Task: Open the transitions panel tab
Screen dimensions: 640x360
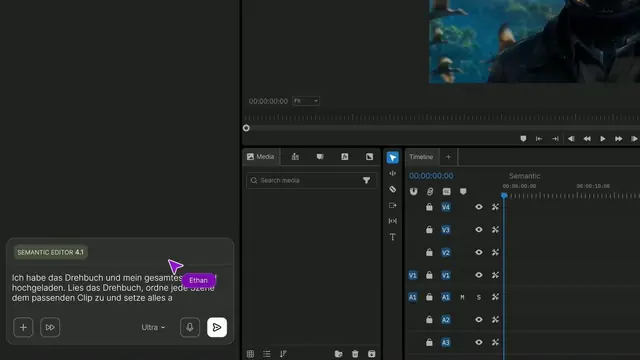Action: 369,157
